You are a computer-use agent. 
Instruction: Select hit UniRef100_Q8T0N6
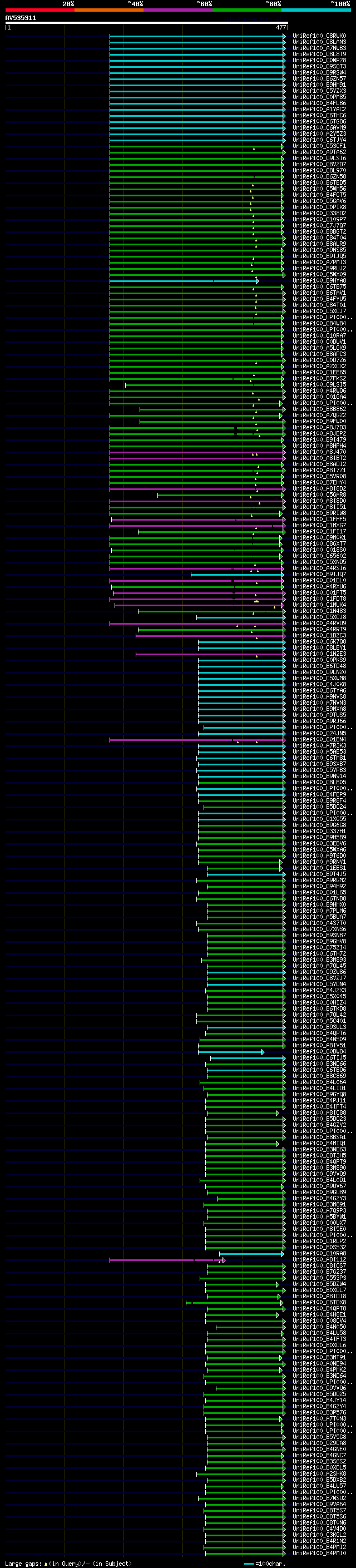[x=319, y=1522]
